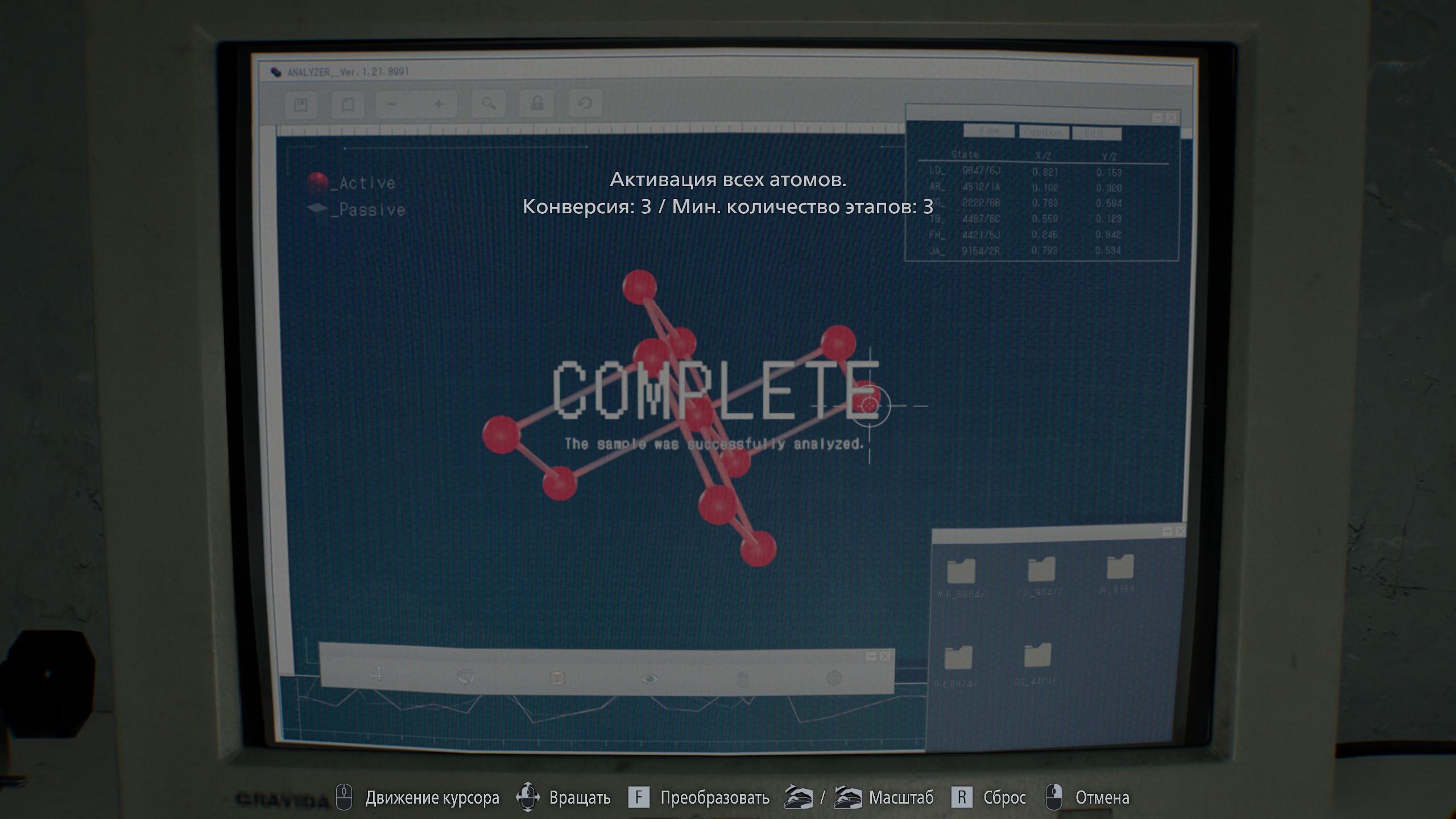Click the new document page icon
This screenshot has height=819, width=1456.
[348, 105]
